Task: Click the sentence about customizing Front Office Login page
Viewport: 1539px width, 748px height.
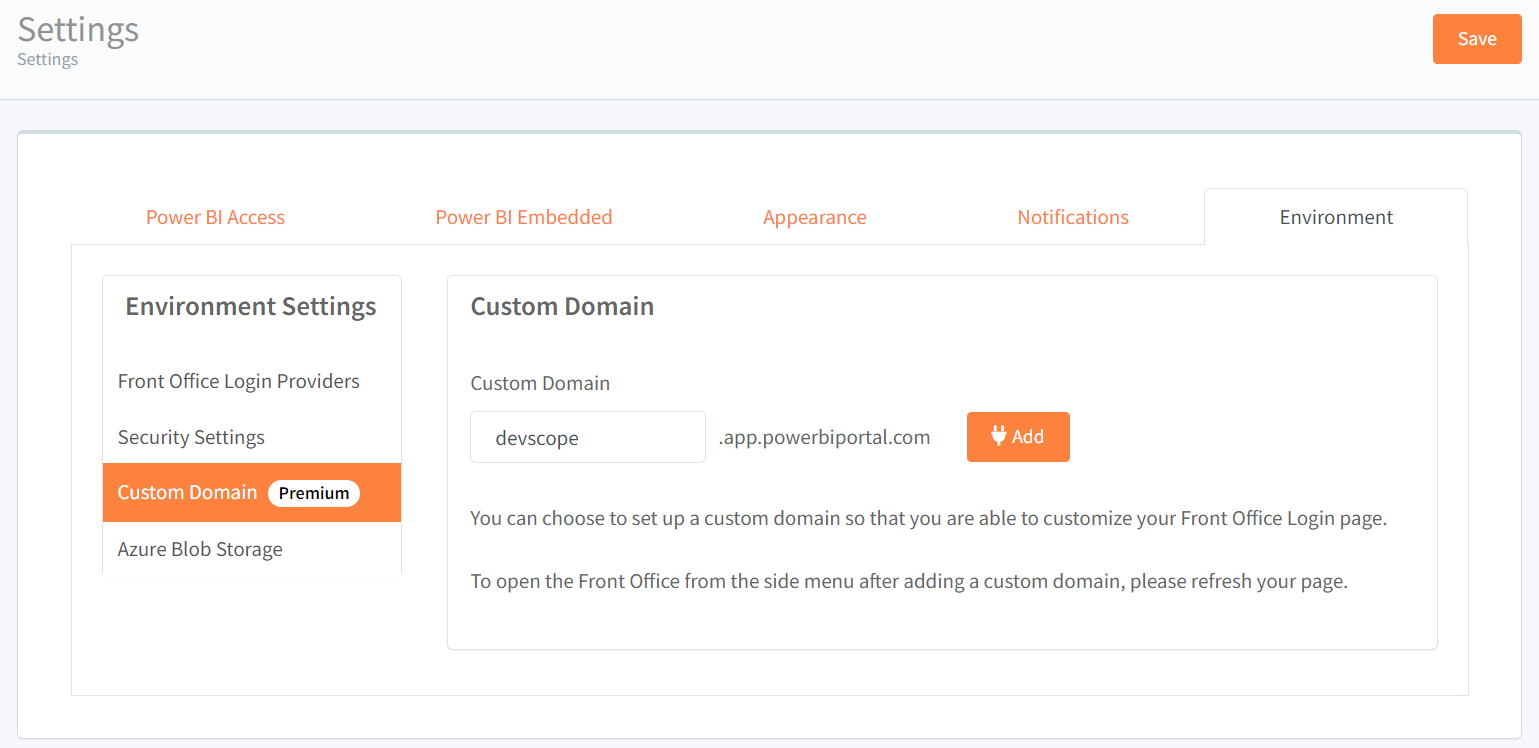Action: pos(929,520)
